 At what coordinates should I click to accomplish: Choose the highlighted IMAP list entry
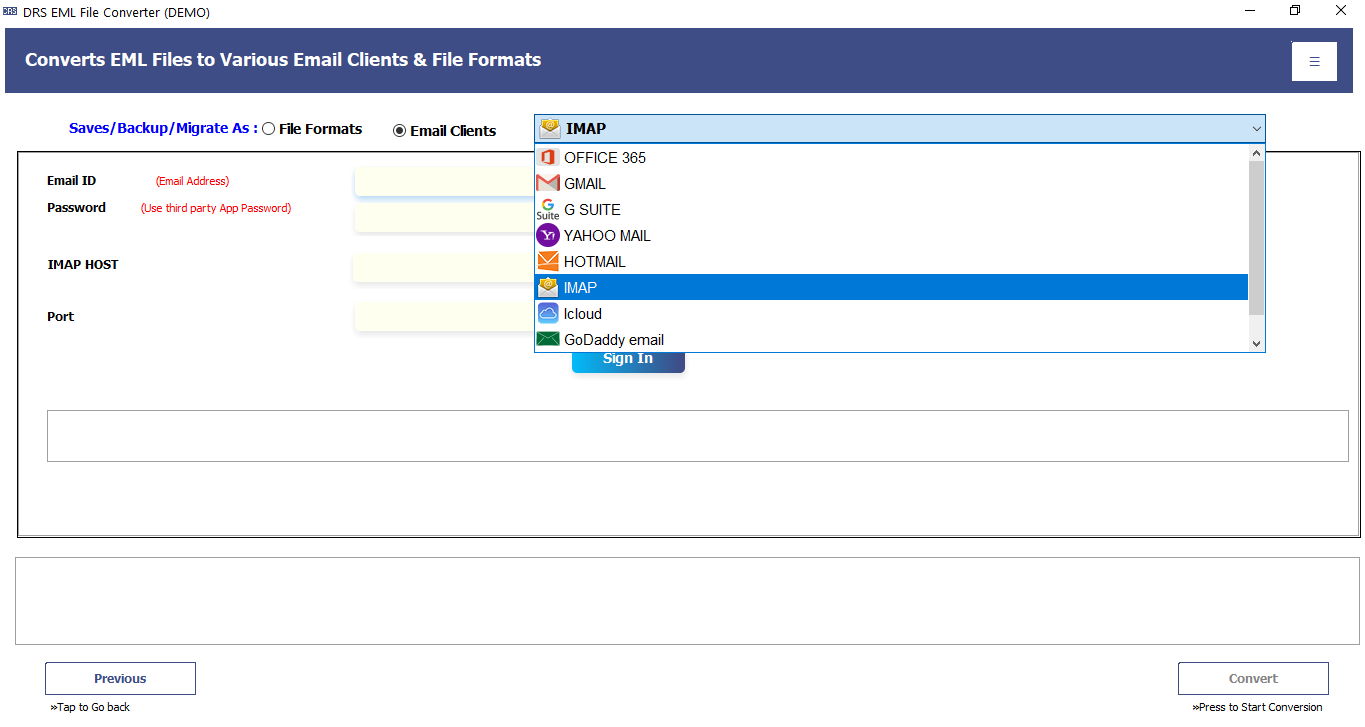[x=892, y=287]
